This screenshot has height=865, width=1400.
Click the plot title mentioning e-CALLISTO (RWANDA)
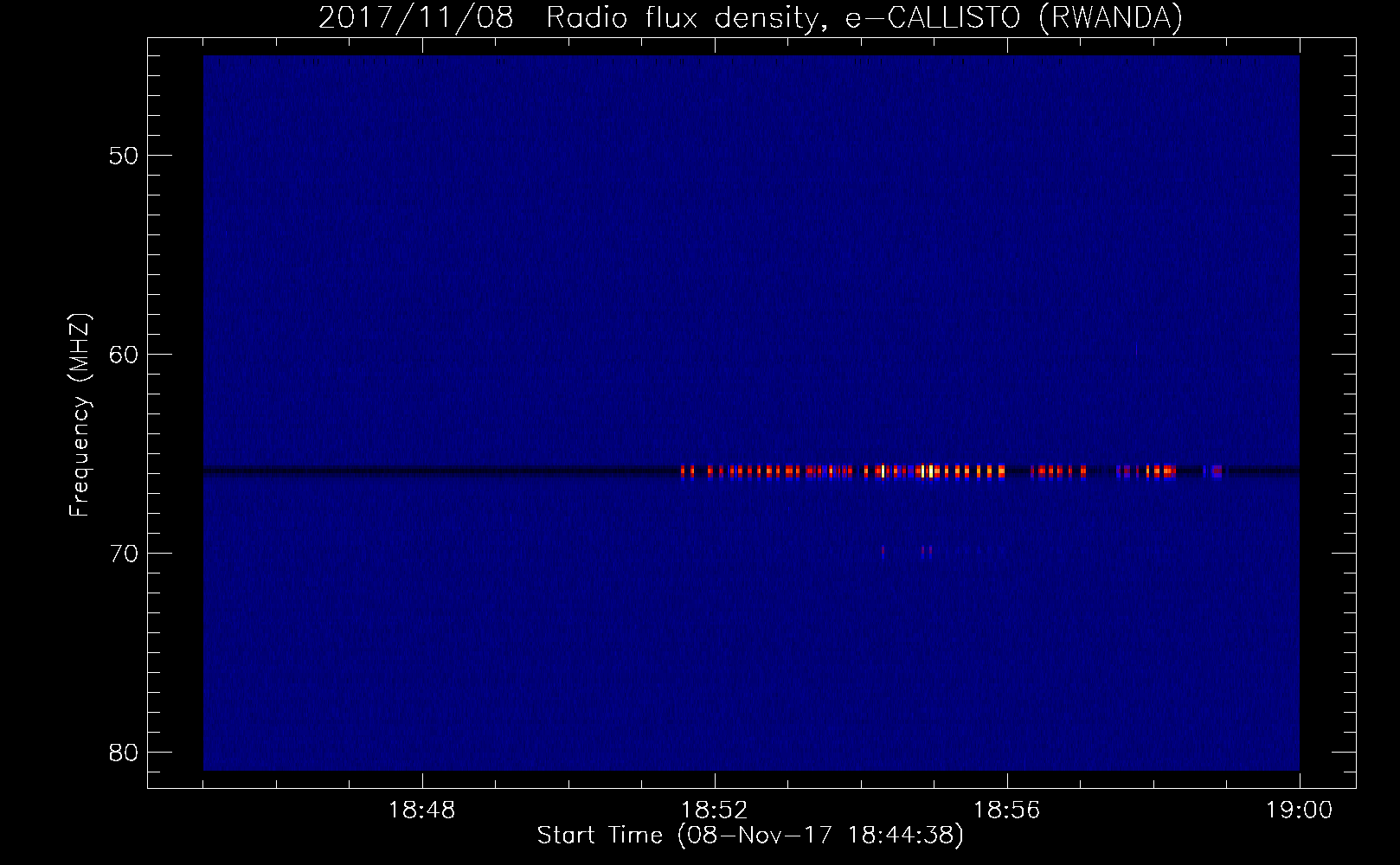click(750, 17)
